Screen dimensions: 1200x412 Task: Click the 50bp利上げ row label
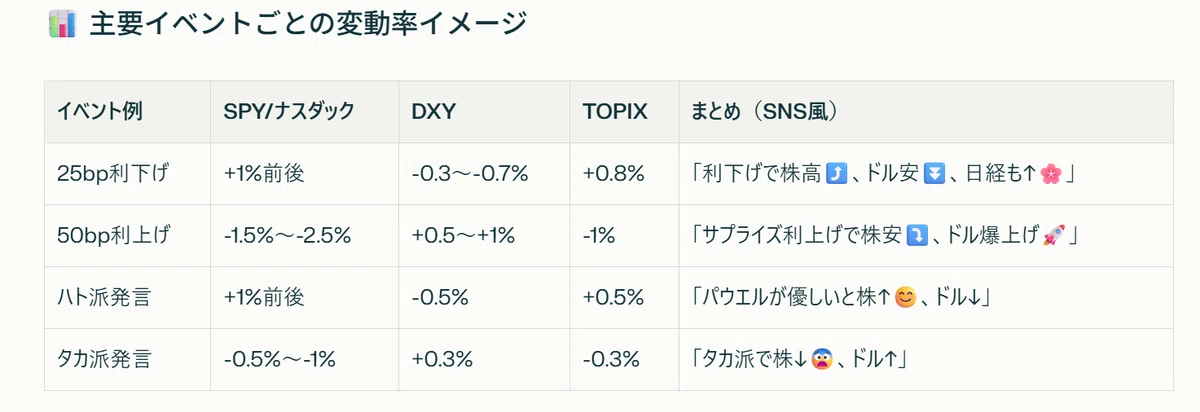pyautogui.click(x=113, y=236)
